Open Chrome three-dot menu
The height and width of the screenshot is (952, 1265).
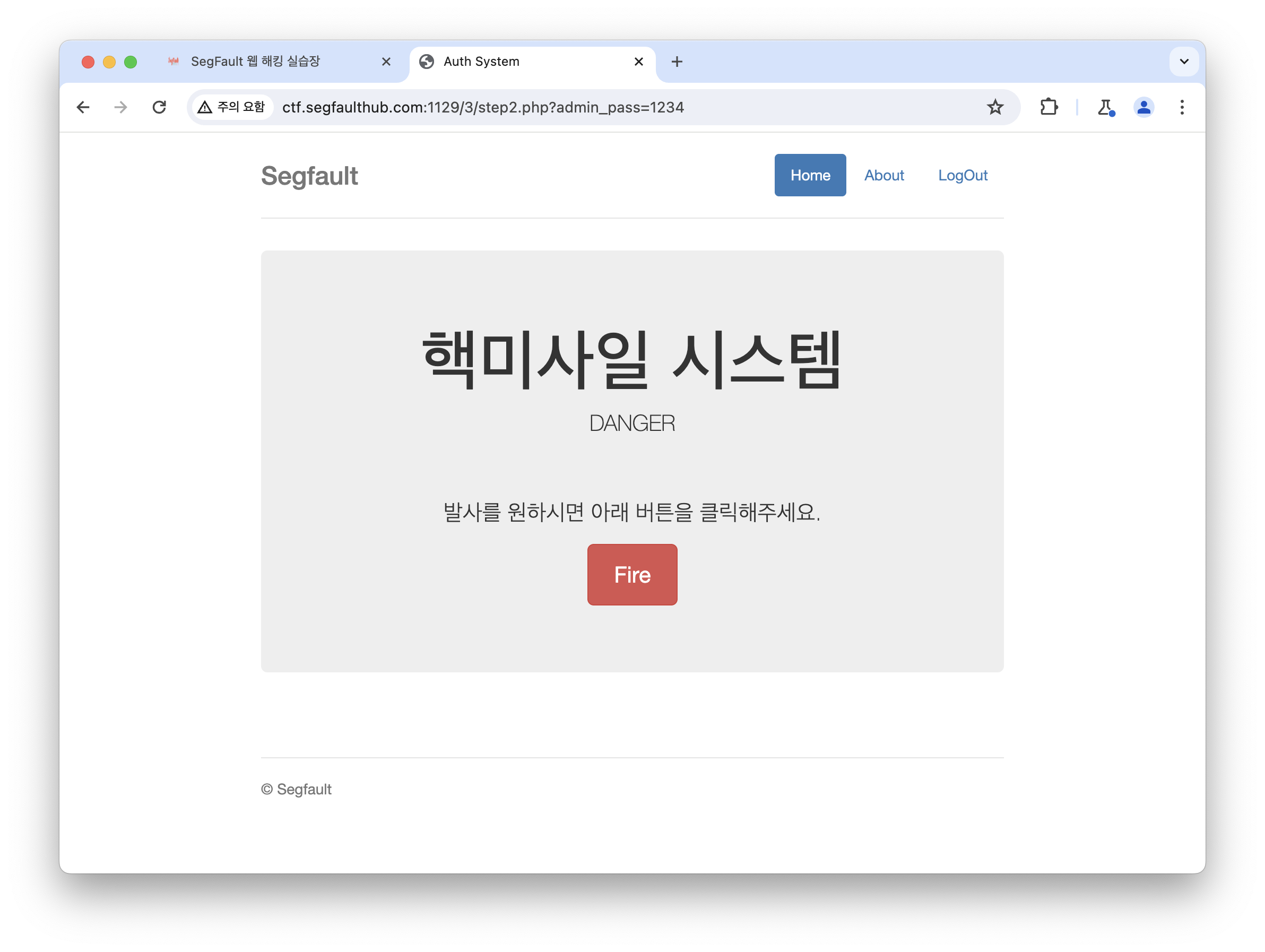coord(1182,107)
